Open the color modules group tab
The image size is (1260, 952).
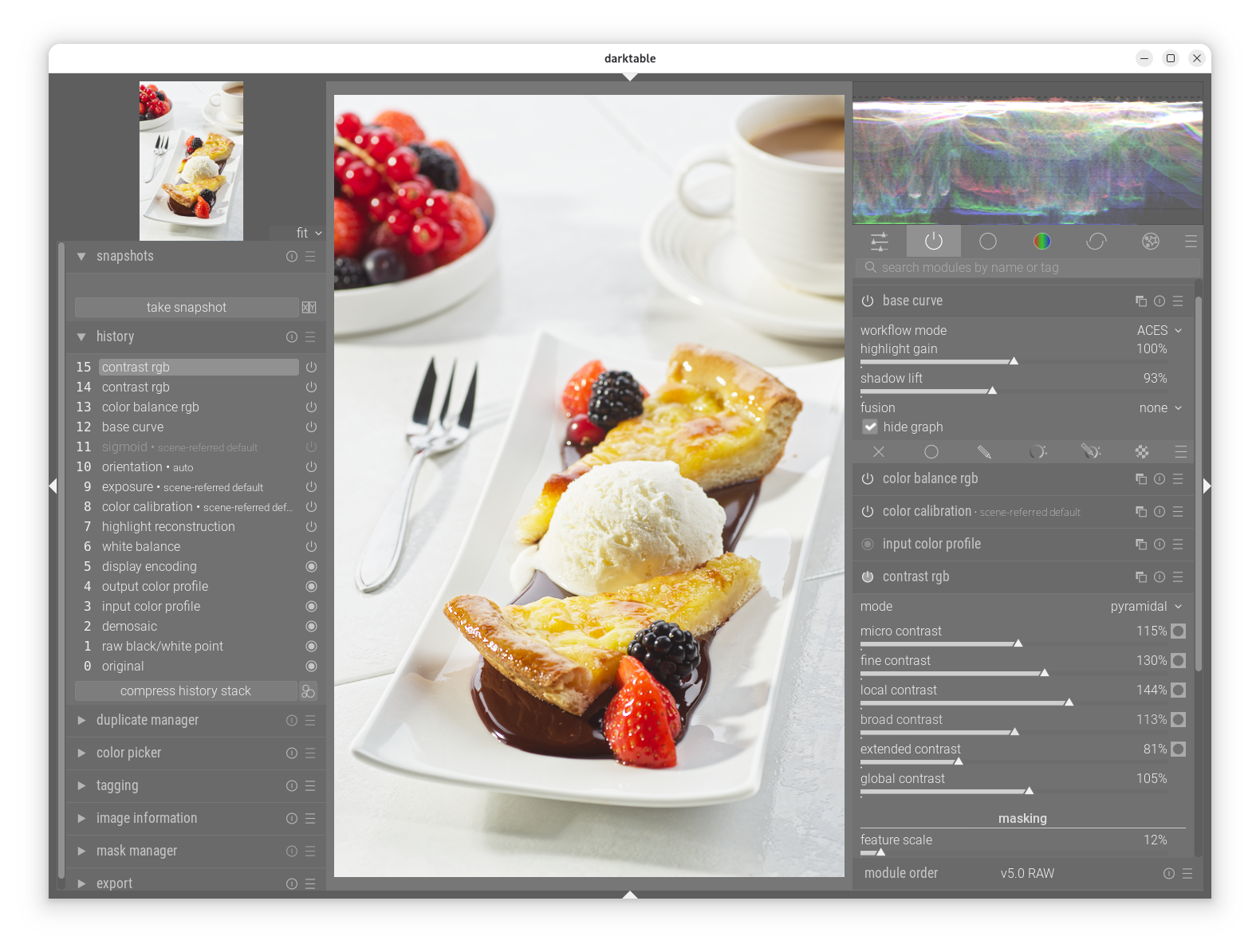coord(1041,241)
